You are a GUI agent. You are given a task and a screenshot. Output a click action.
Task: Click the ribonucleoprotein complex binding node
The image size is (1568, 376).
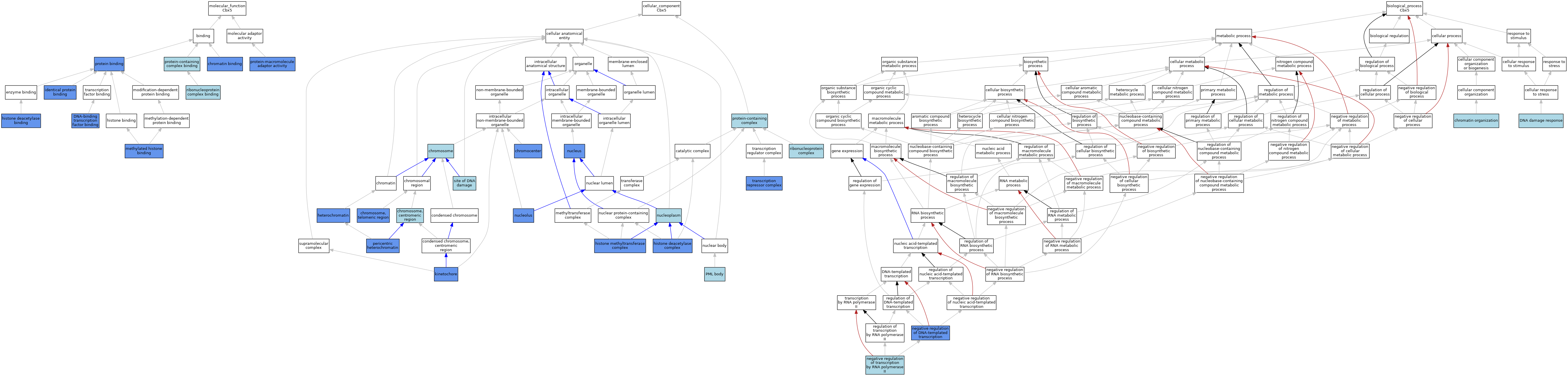pyautogui.click(x=203, y=92)
